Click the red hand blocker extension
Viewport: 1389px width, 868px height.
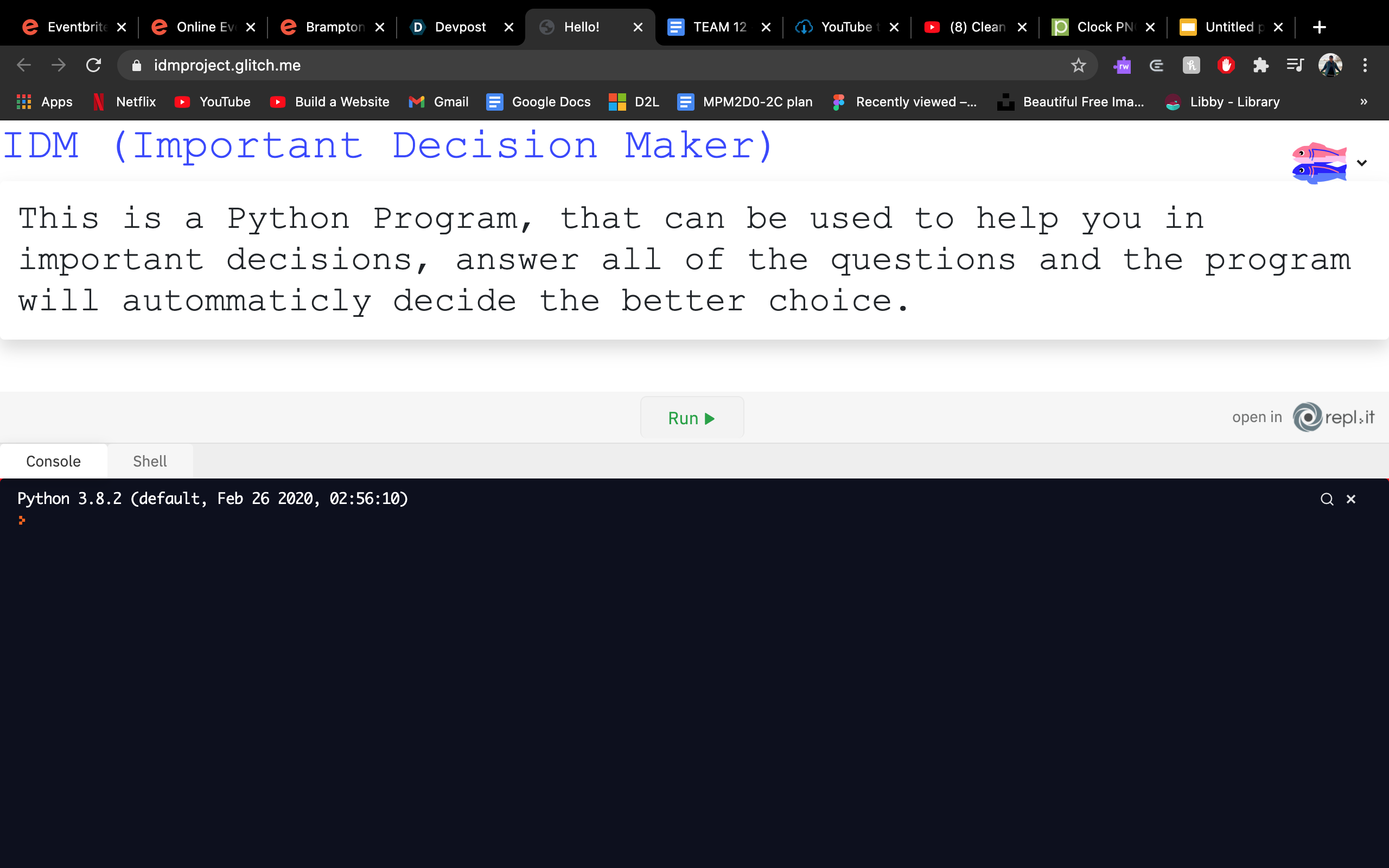[1226, 66]
